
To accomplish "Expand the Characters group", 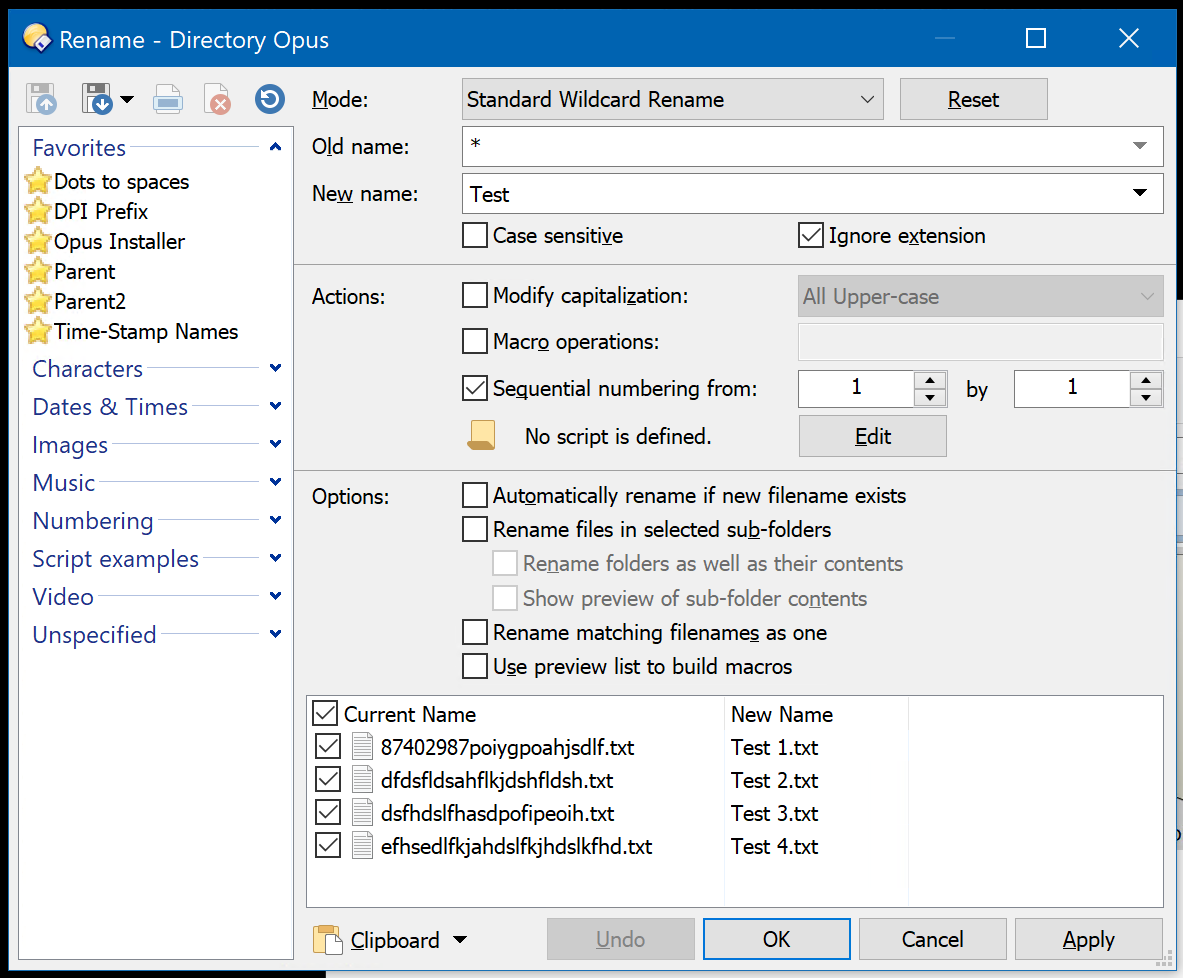I will pyautogui.click(x=275, y=368).
